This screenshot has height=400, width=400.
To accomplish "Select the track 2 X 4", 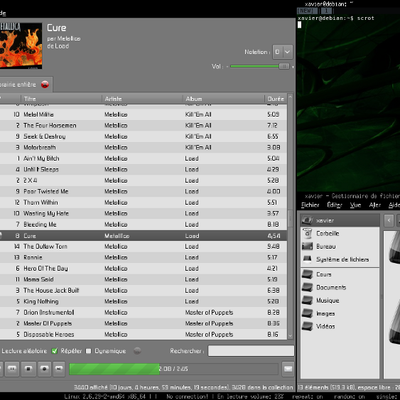I will (143, 180).
